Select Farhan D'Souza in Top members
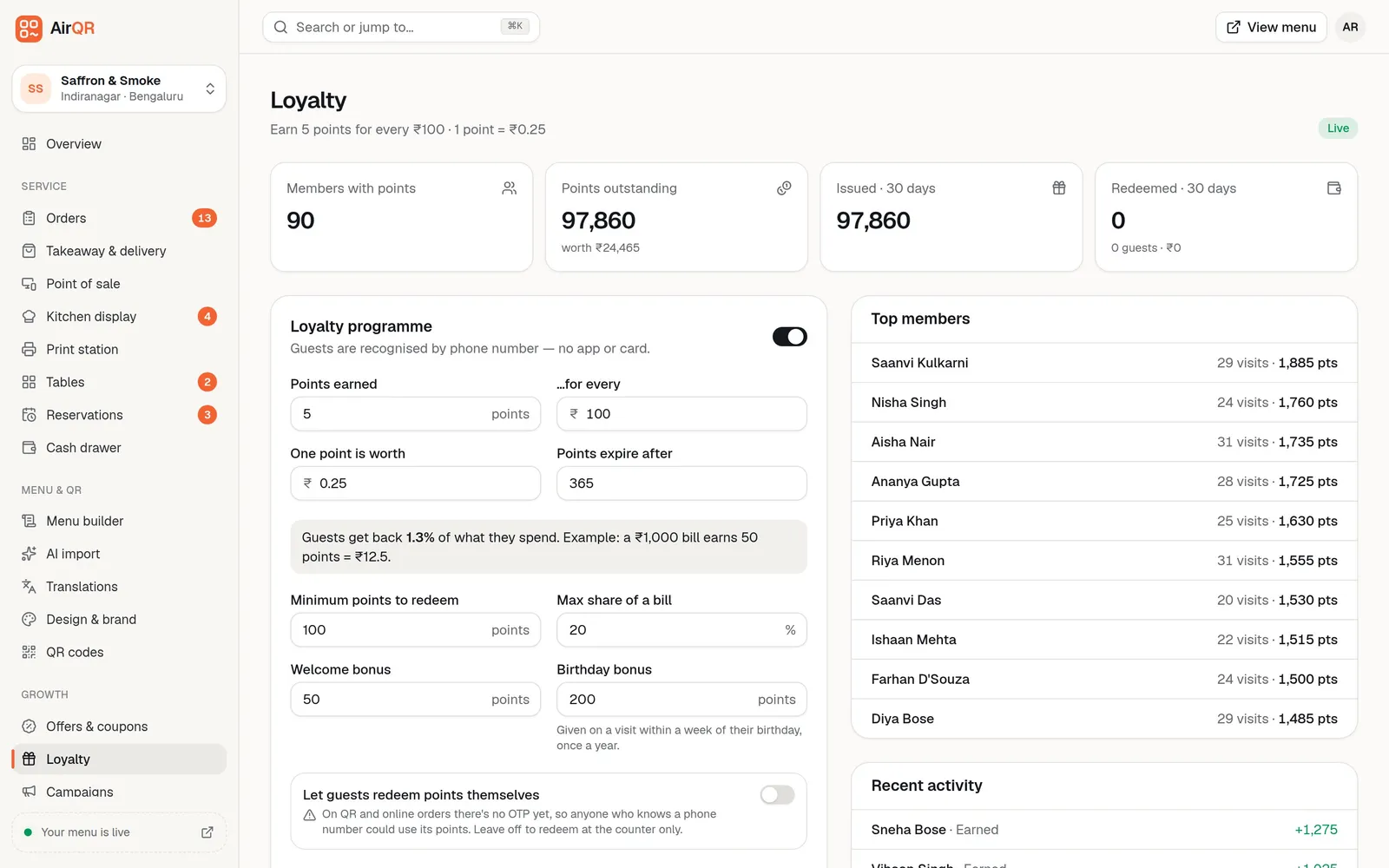This screenshot has height=868, width=1389. pyautogui.click(x=1104, y=680)
